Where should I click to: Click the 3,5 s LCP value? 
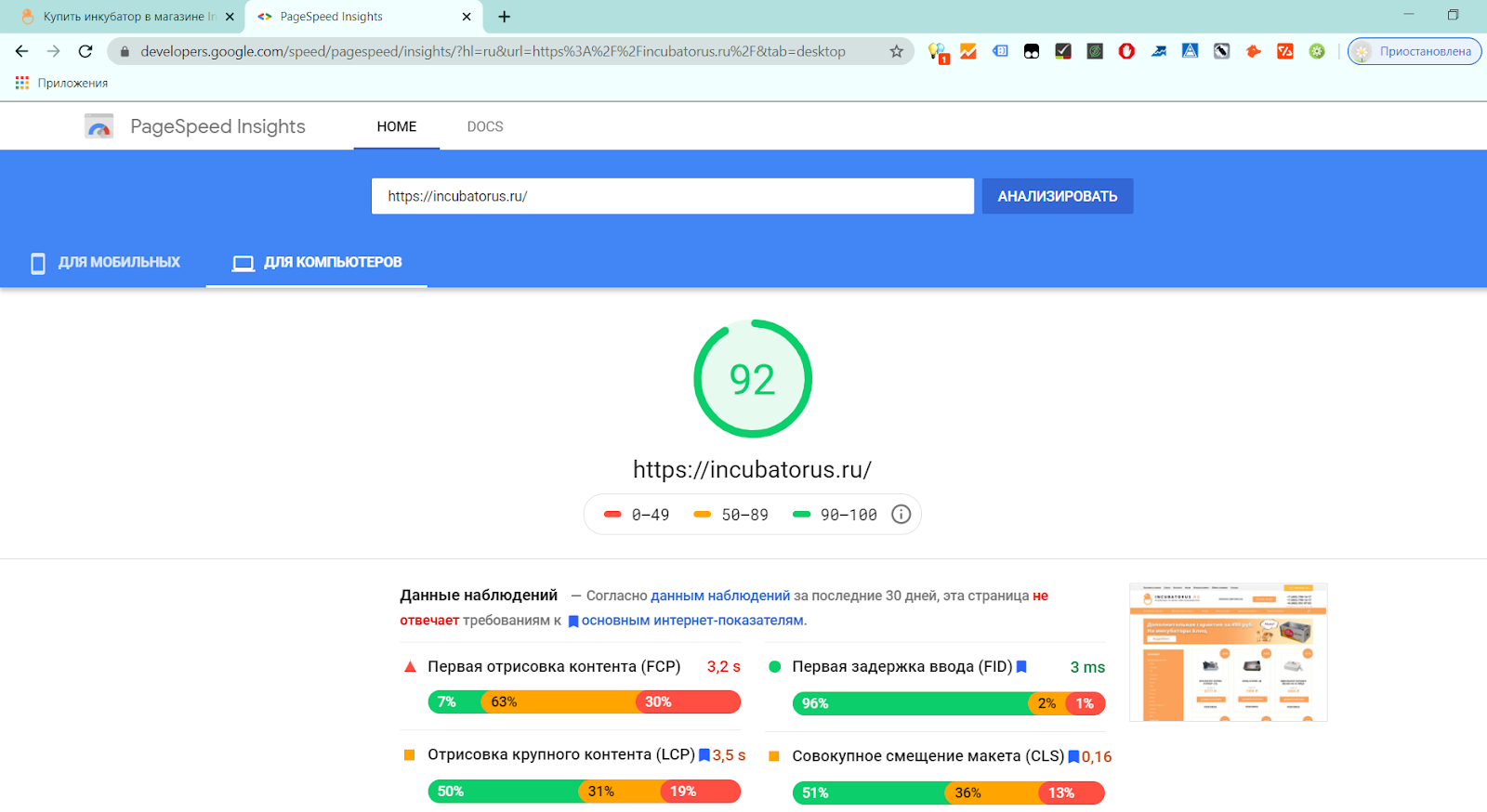click(x=730, y=755)
